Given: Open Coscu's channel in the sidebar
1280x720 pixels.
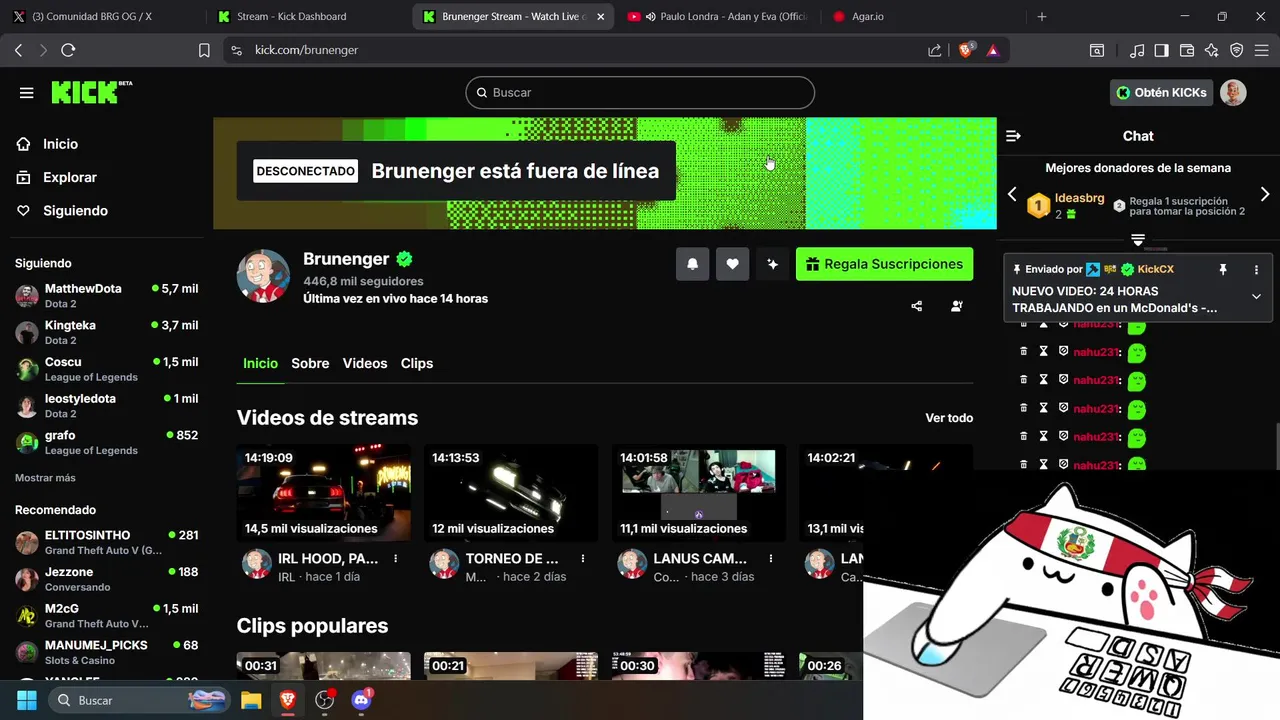Looking at the screenshot, I should 106,369.
